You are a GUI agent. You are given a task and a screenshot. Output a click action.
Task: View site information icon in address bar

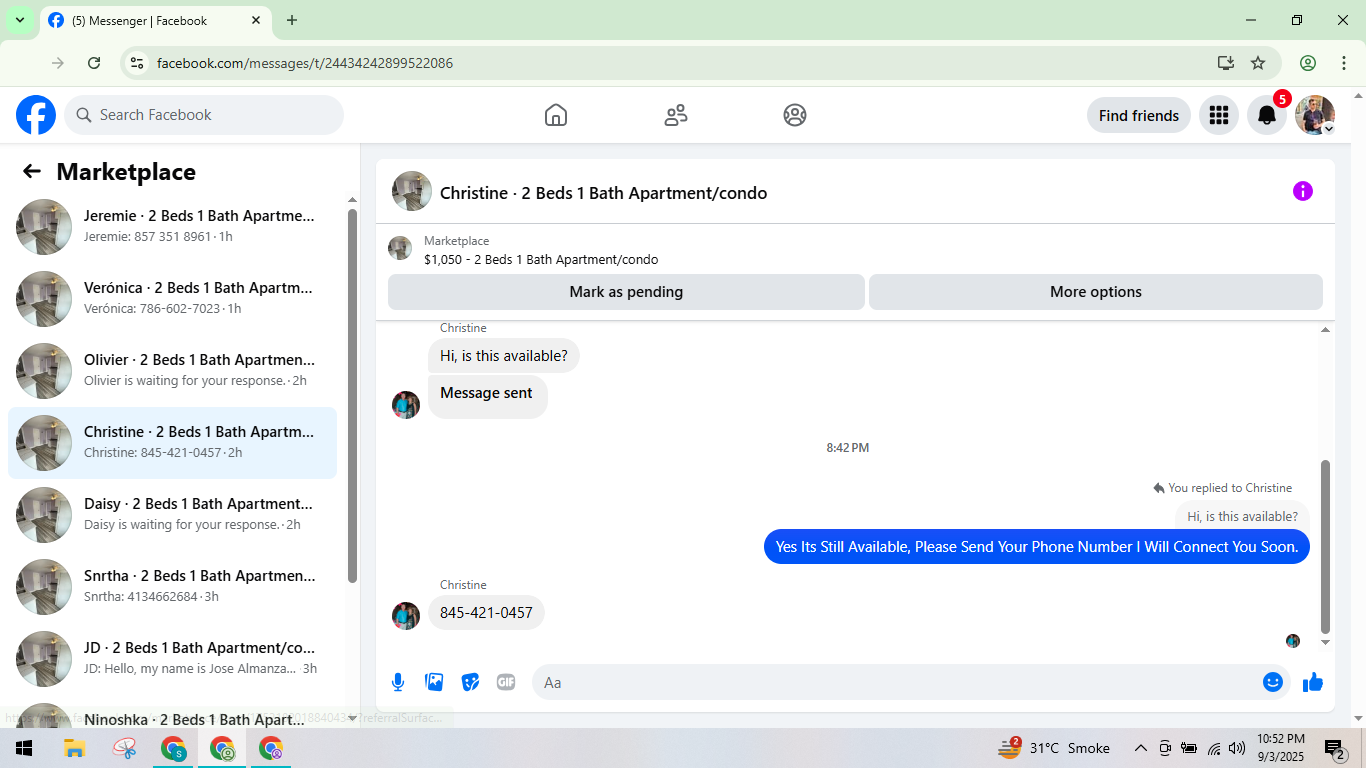(138, 63)
